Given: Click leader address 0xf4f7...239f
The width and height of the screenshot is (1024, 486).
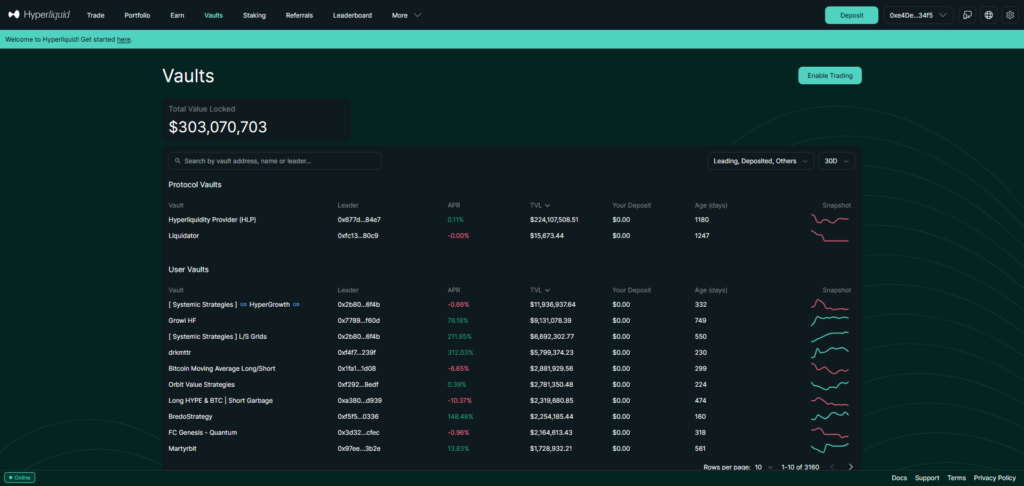Looking at the screenshot, I should pyautogui.click(x=358, y=352).
